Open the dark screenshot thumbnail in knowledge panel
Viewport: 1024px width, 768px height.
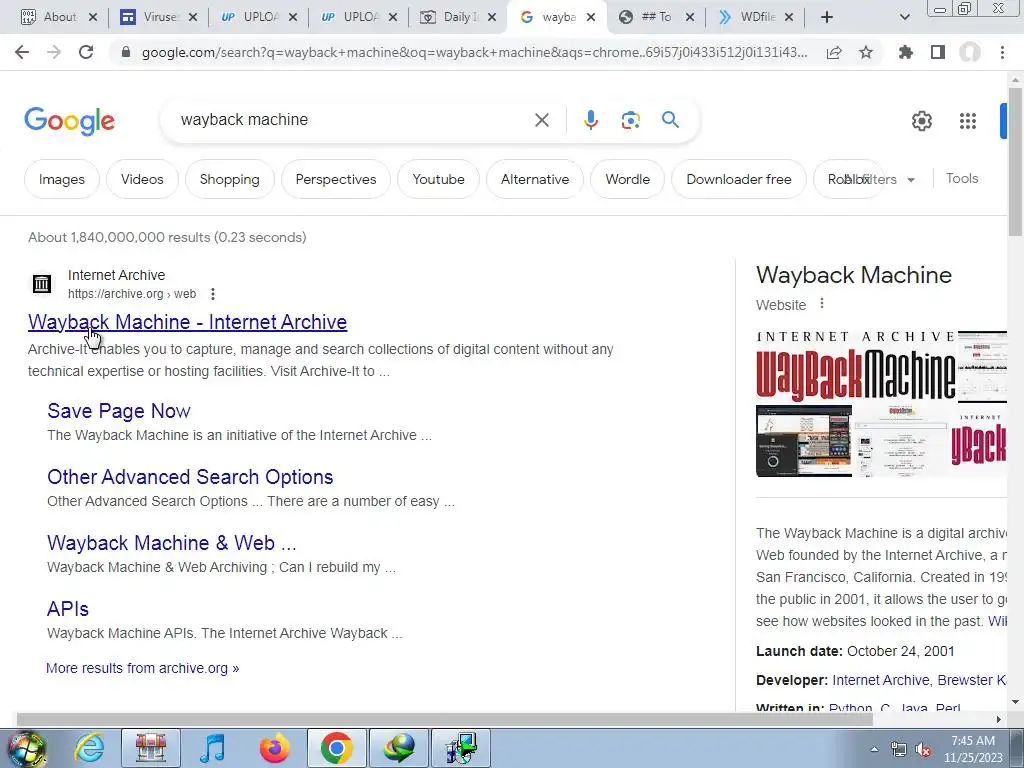(804, 441)
